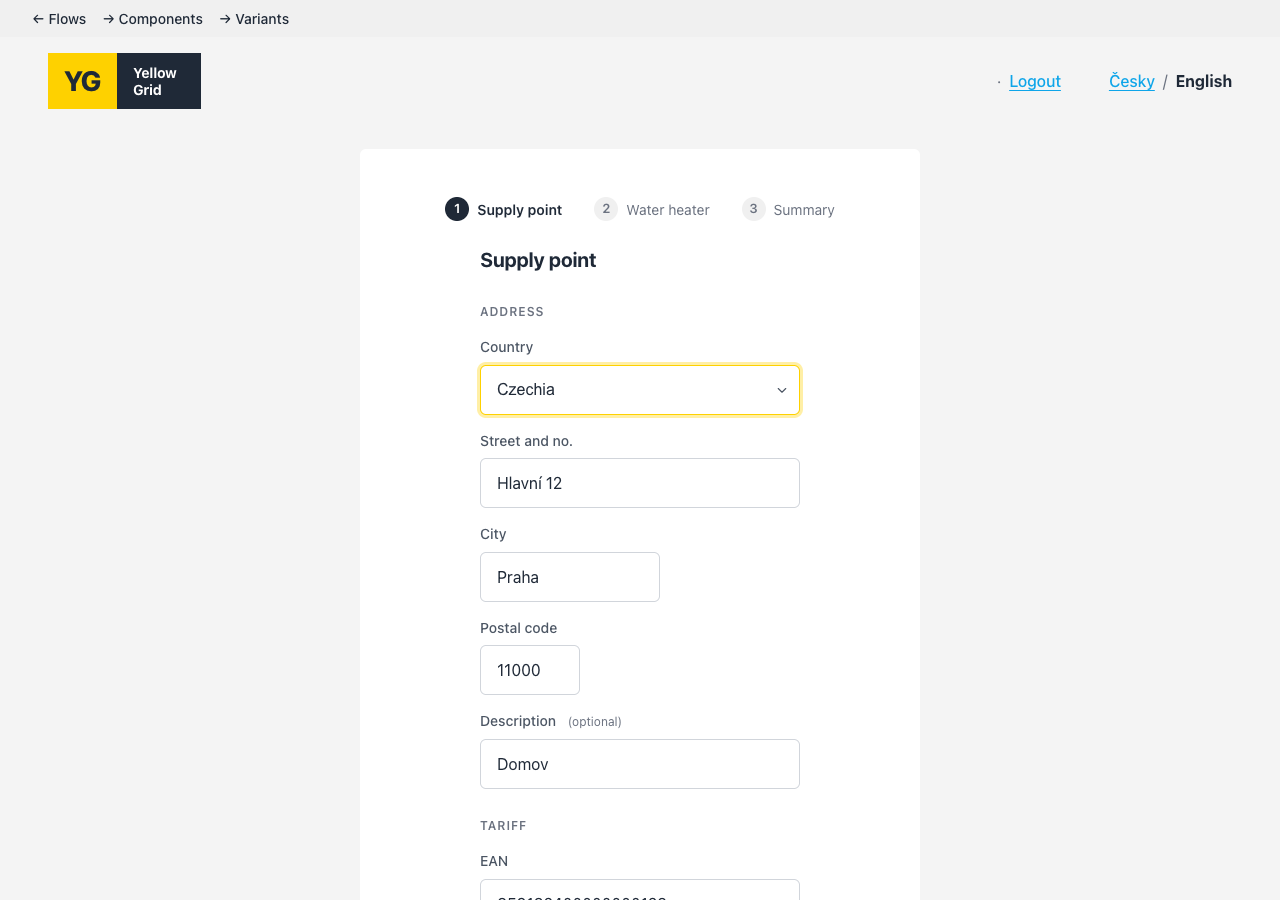Click the Postal code field with 11000
The height and width of the screenshot is (900, 1280).
[530, 670]
